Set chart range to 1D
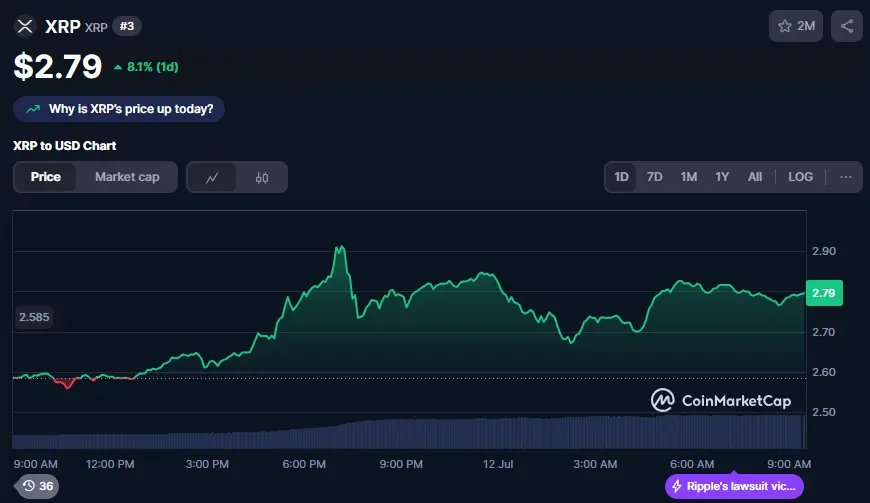This screenshot has width=870, height=503. [621, 177]
